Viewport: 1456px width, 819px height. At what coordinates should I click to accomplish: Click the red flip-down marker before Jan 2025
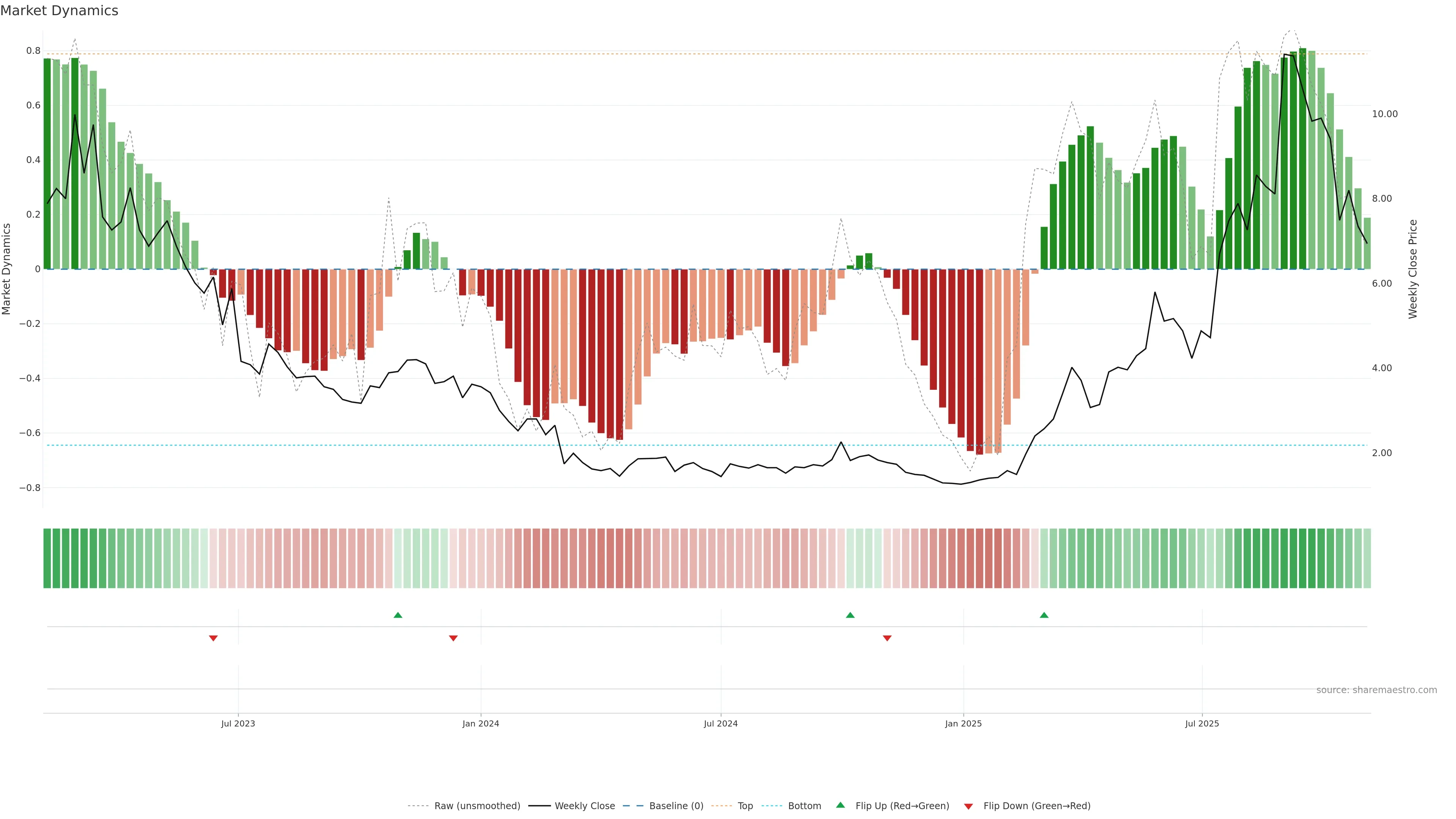887,638
